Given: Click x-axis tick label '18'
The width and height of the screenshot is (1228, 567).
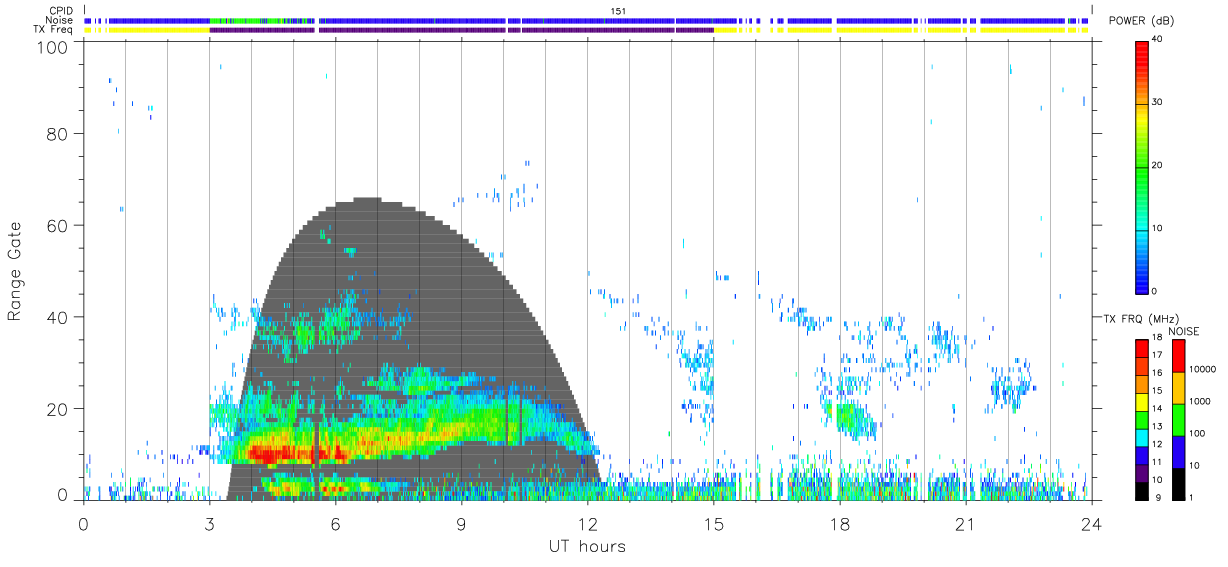Looking at the screenshot, I should [840, 525].
